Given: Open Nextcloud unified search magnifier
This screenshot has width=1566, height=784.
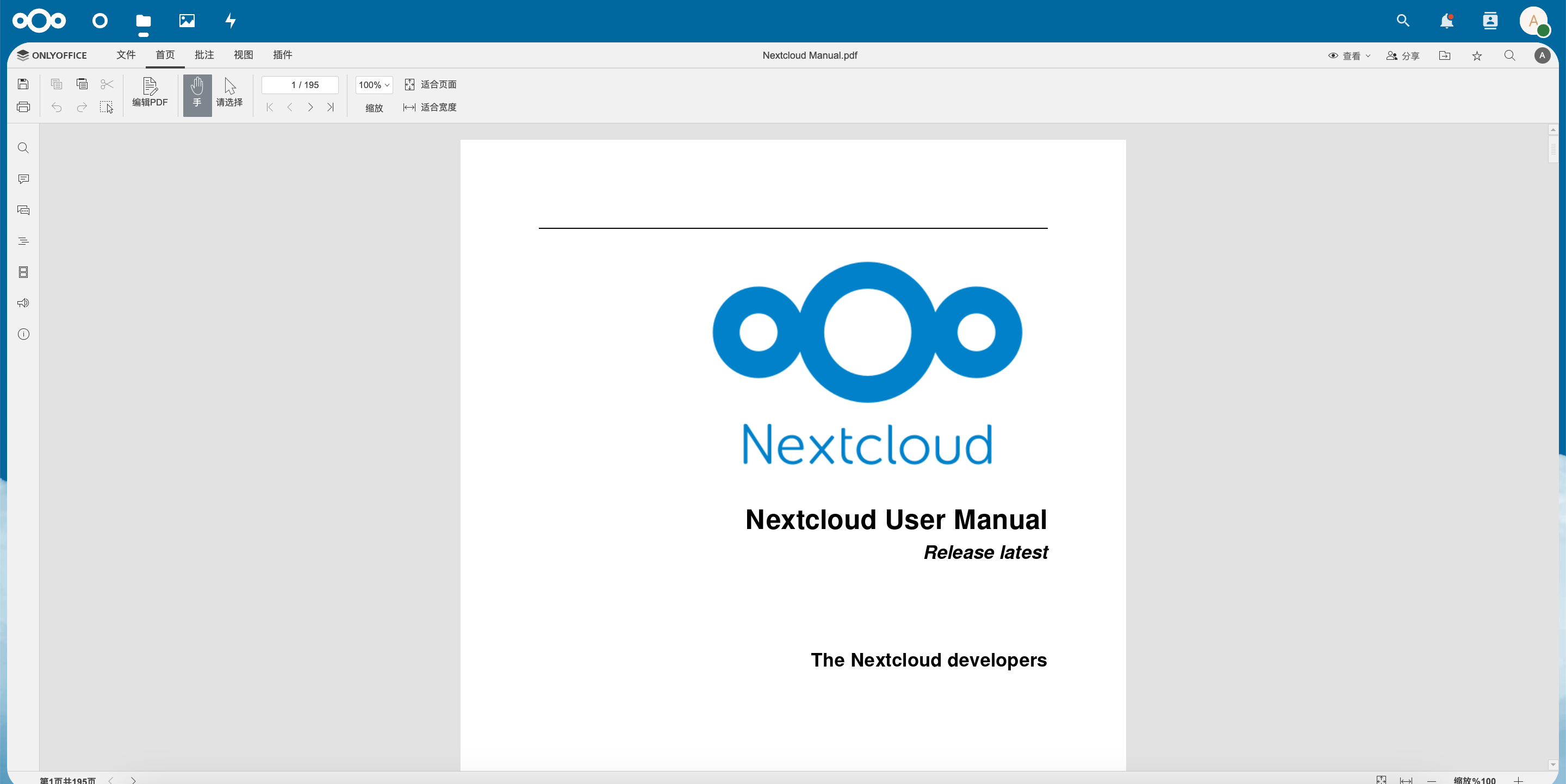Looking at the screenshot, I should [x=1403, y=21].
